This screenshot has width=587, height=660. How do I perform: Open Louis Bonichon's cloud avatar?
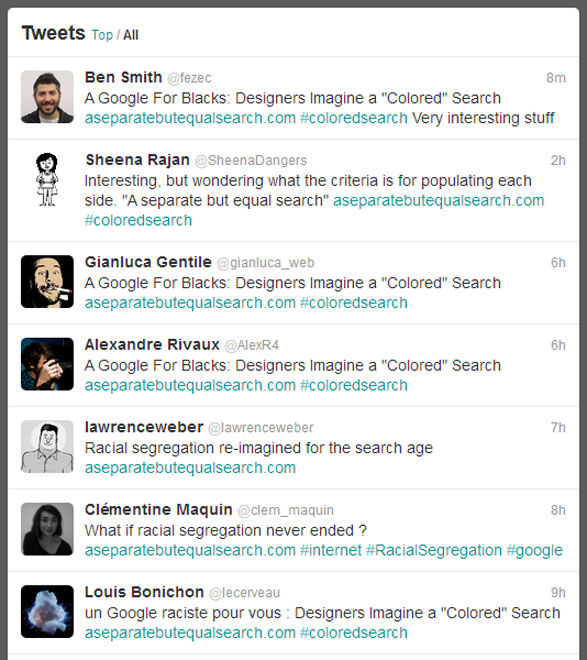click(x=47, y=612)
